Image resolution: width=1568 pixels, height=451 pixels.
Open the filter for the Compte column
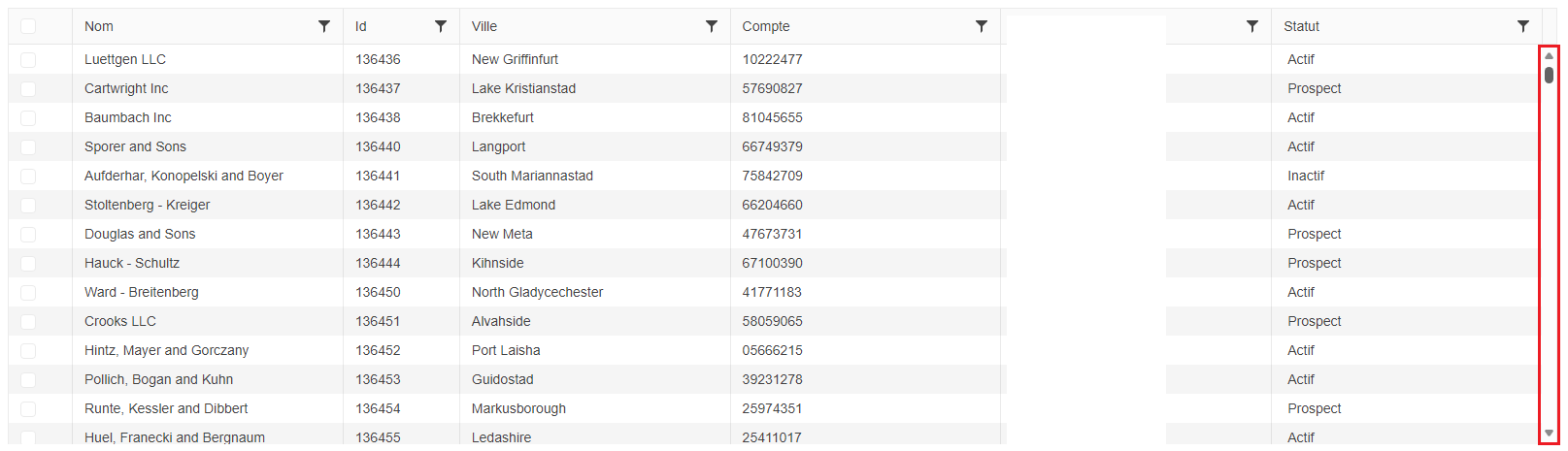(x=982, y=26)
